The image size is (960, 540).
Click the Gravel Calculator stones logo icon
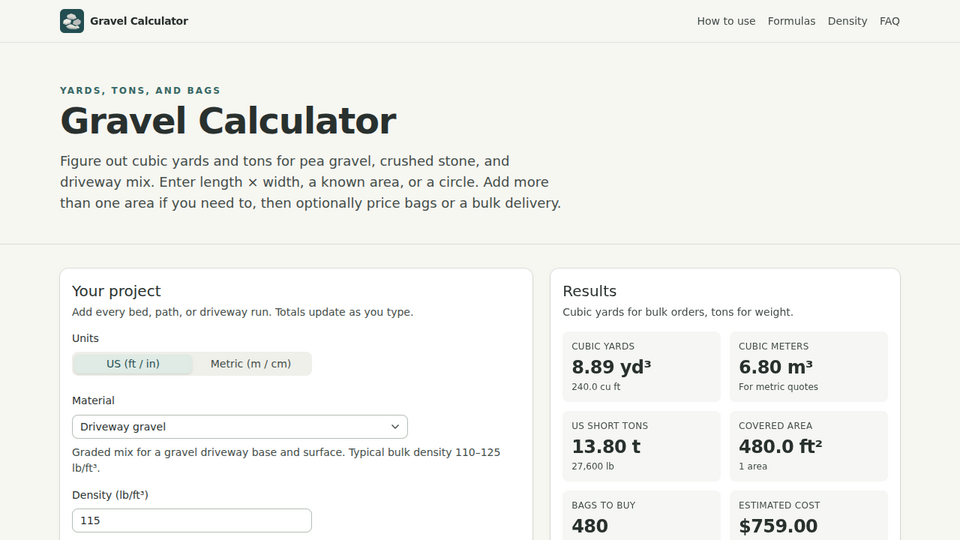[72, 21]
